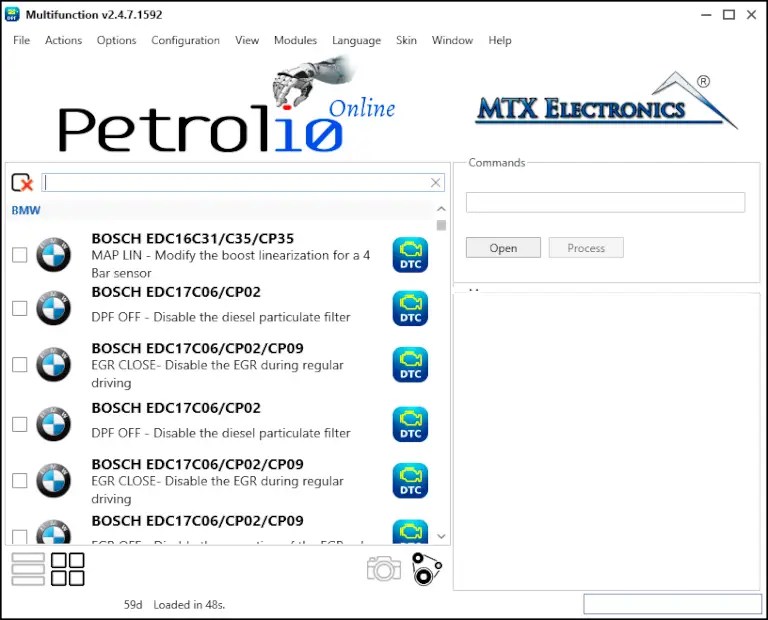Switch to list view layout icon
This screenshot has height=620, width=768.
click(28, 569)
